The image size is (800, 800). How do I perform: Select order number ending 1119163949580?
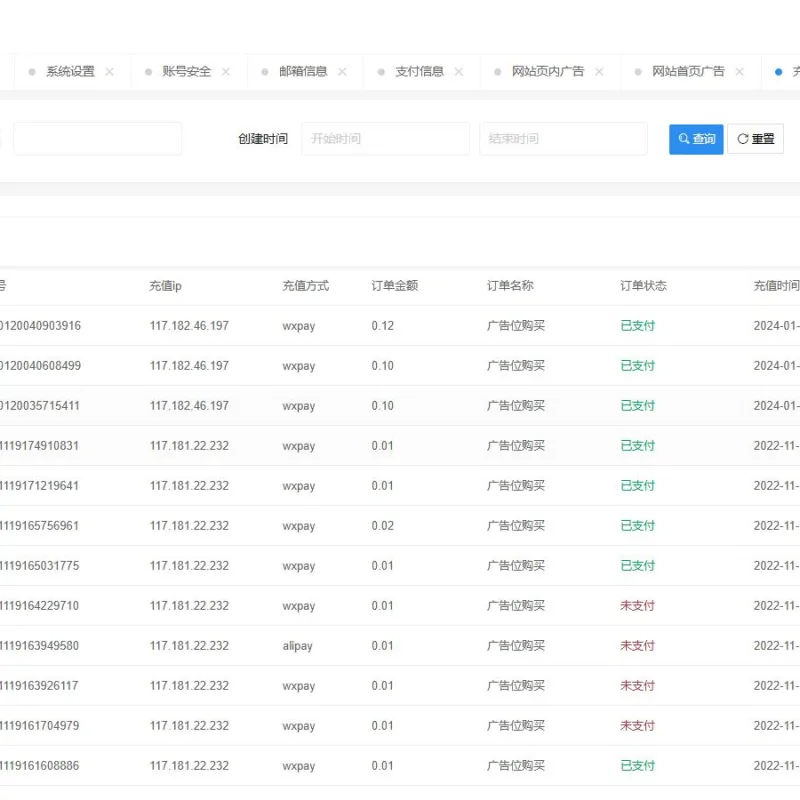click(x=39, y=645)
